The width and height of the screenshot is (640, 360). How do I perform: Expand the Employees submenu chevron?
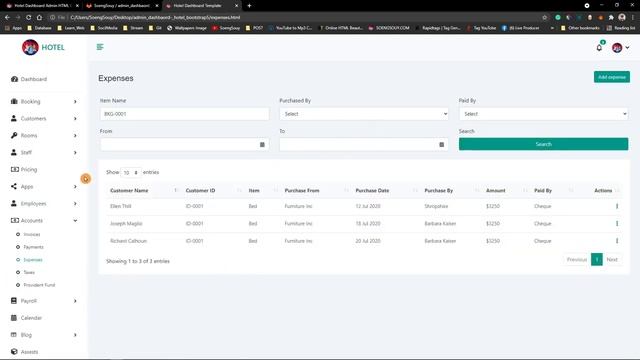tap(75, 204)
